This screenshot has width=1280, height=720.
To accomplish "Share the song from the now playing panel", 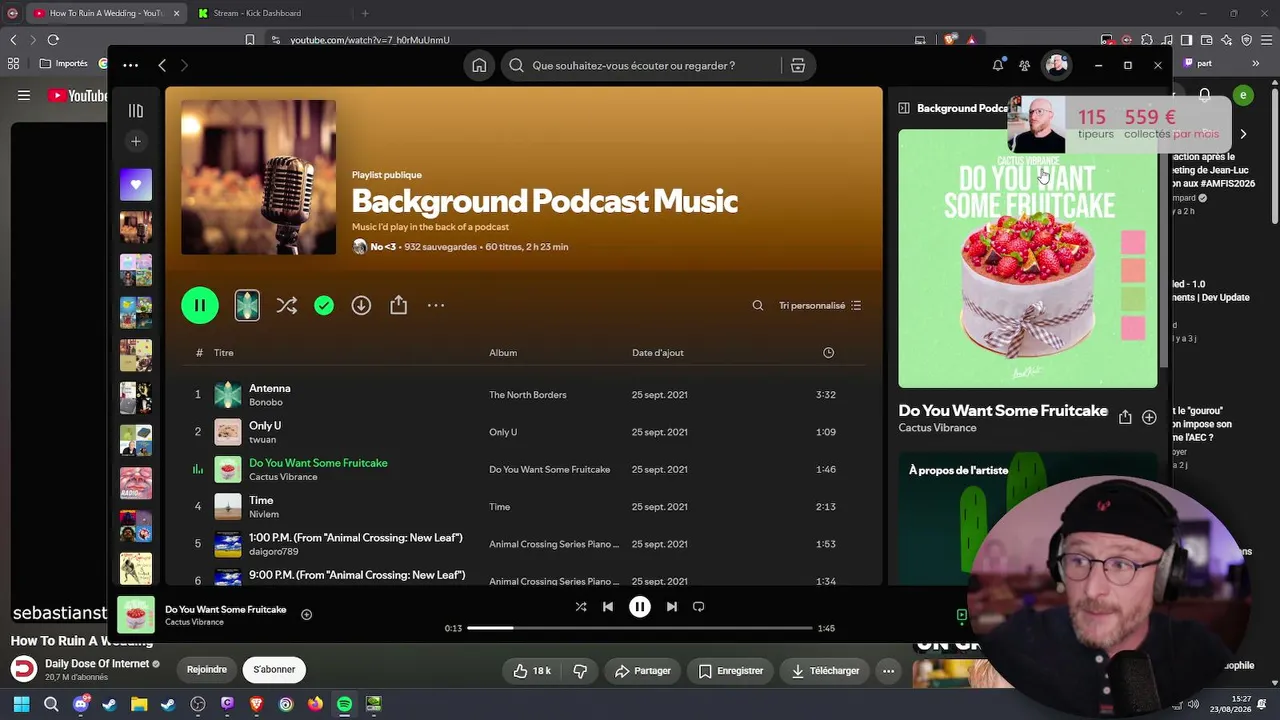I will coord(1125,418).
